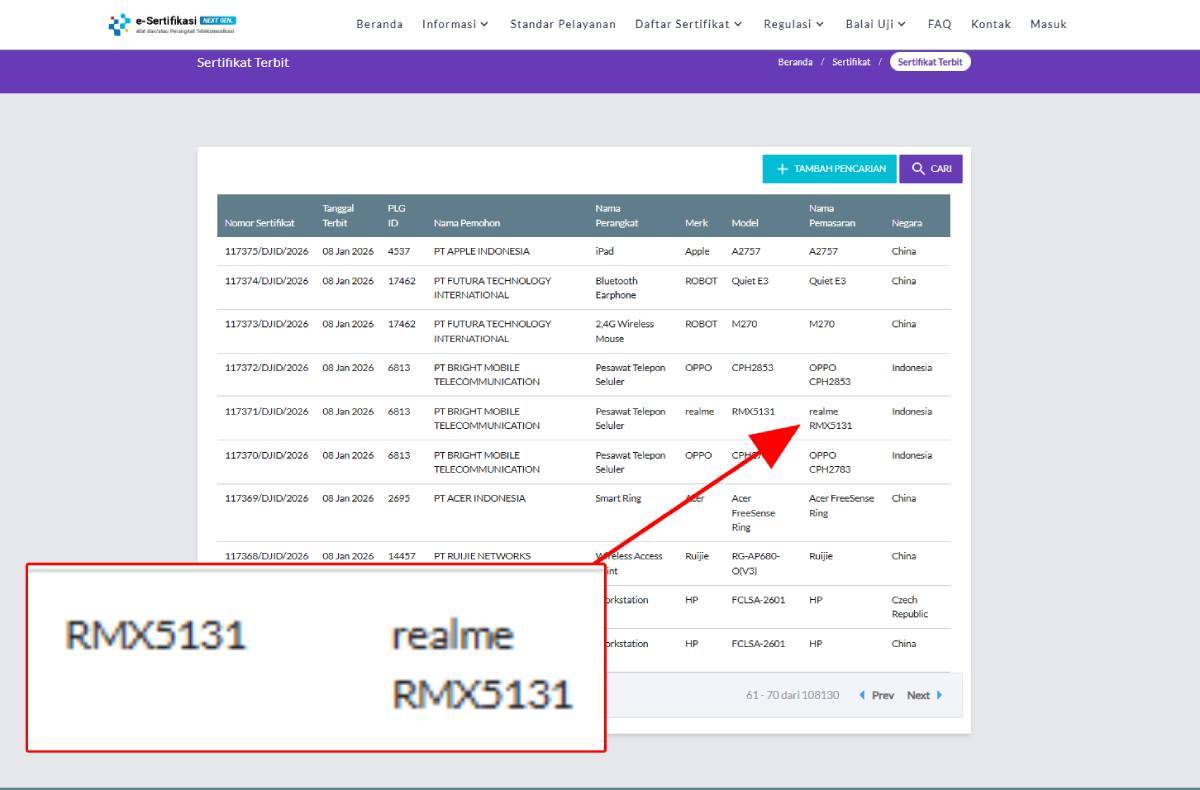The height and width of the screenshot is (790, 1200).
Task: Select certificate number 117371/DJID/2026
Action: click(267, 411)
